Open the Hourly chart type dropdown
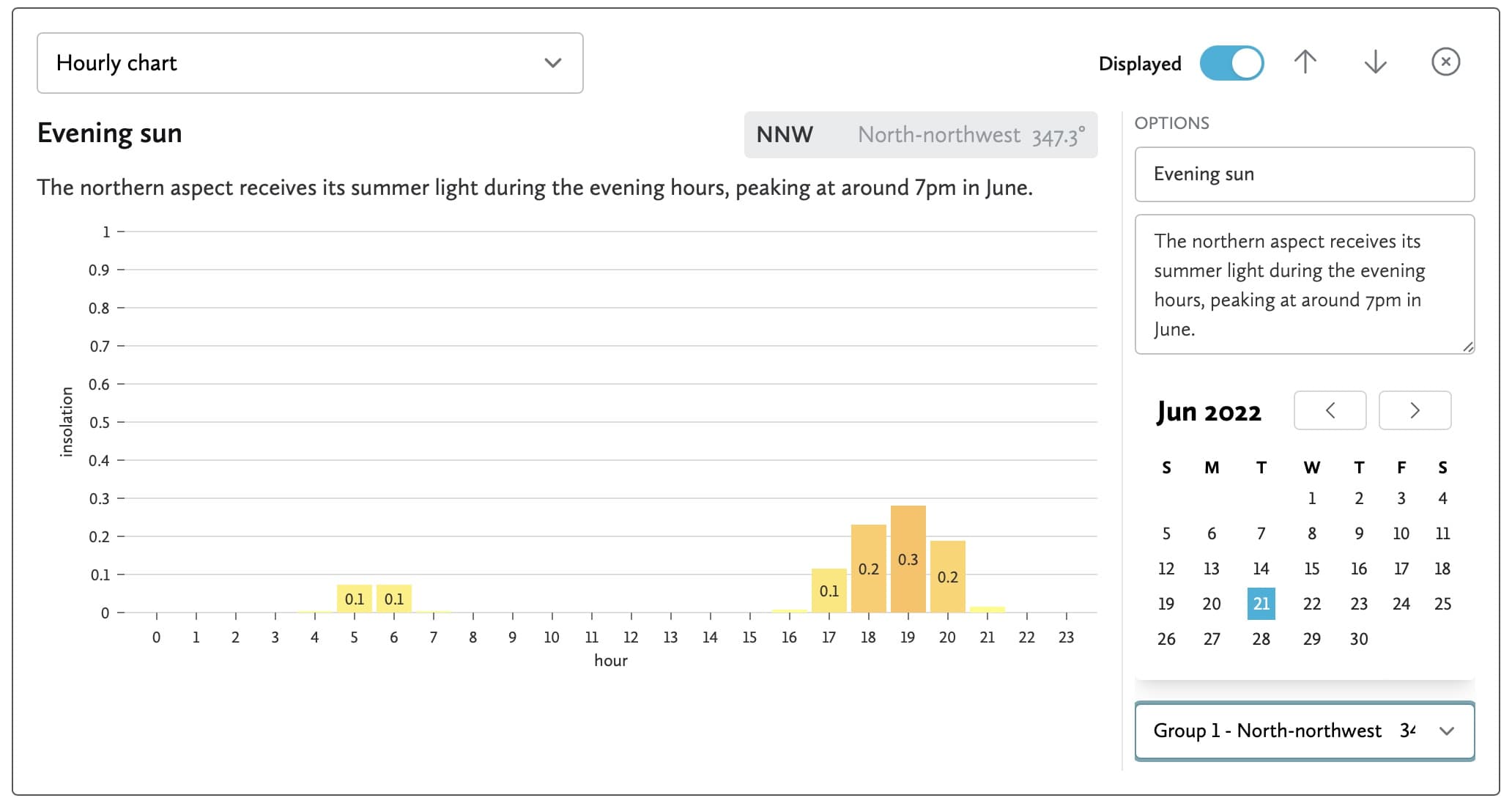The width and height of the screenshot is (1512, 806). [309, 63]
